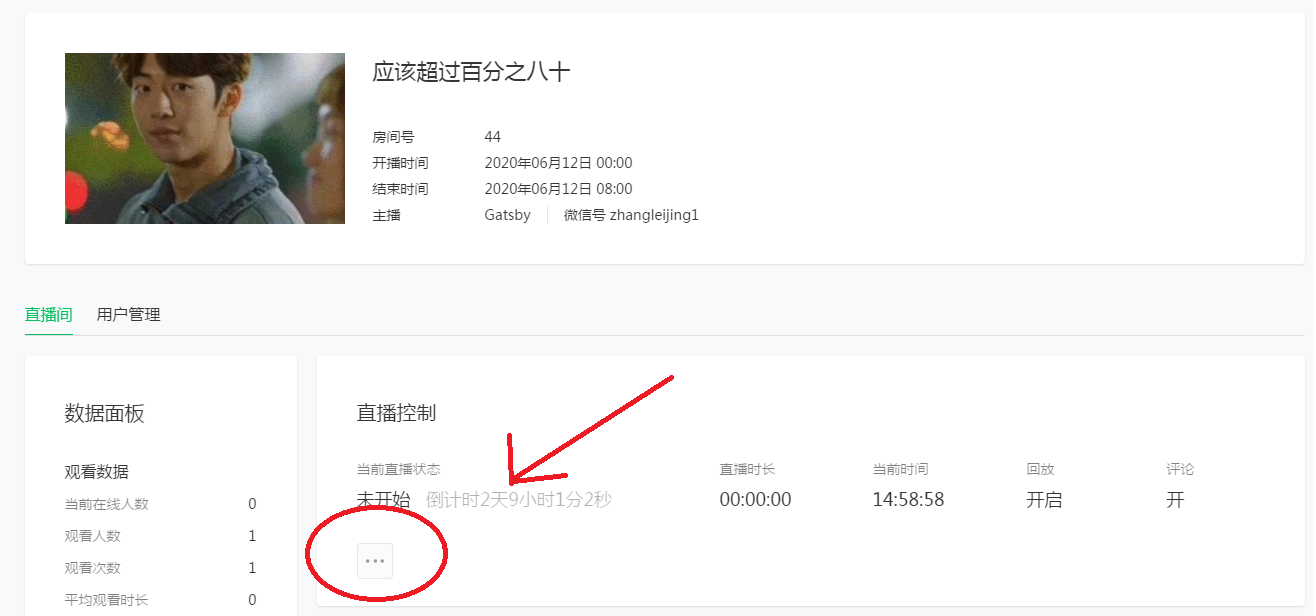
Task: Click the 评论 status 开
Action: coord(1175,499)
